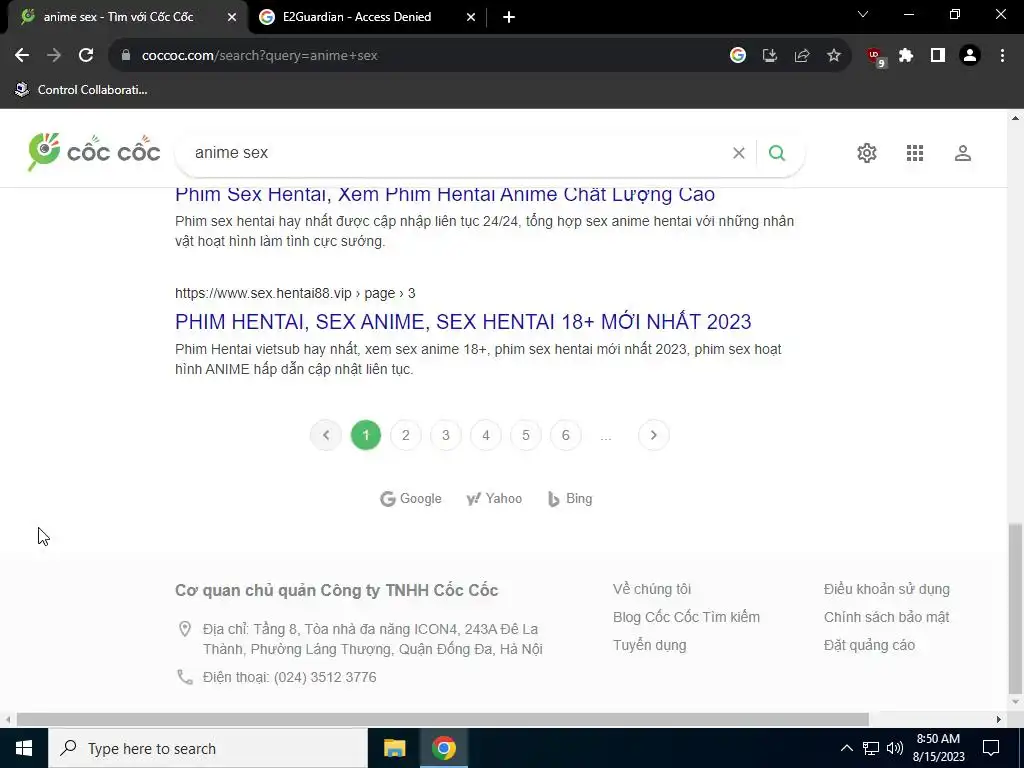Viewport: 1024px width, 768px height.
Task: Click the scroll-up arrow of vertical scrollbar
Action: coord(1015,118)
